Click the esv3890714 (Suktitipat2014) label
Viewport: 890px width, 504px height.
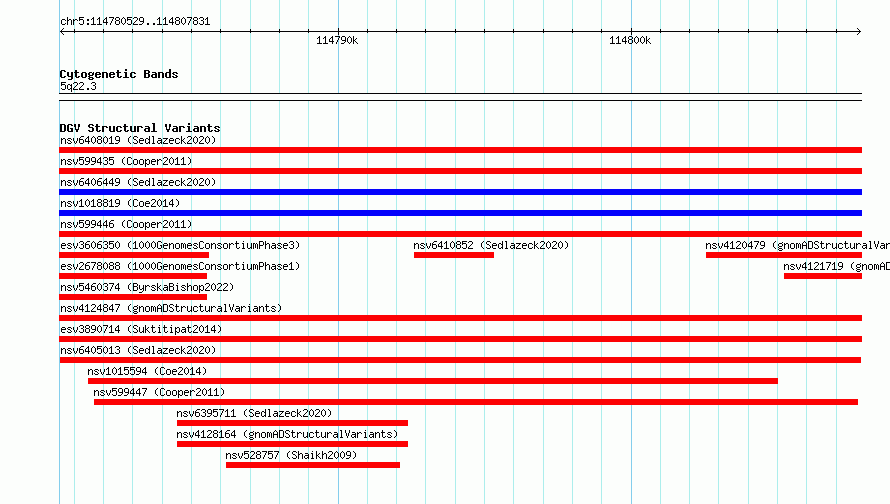pos(141,329)
